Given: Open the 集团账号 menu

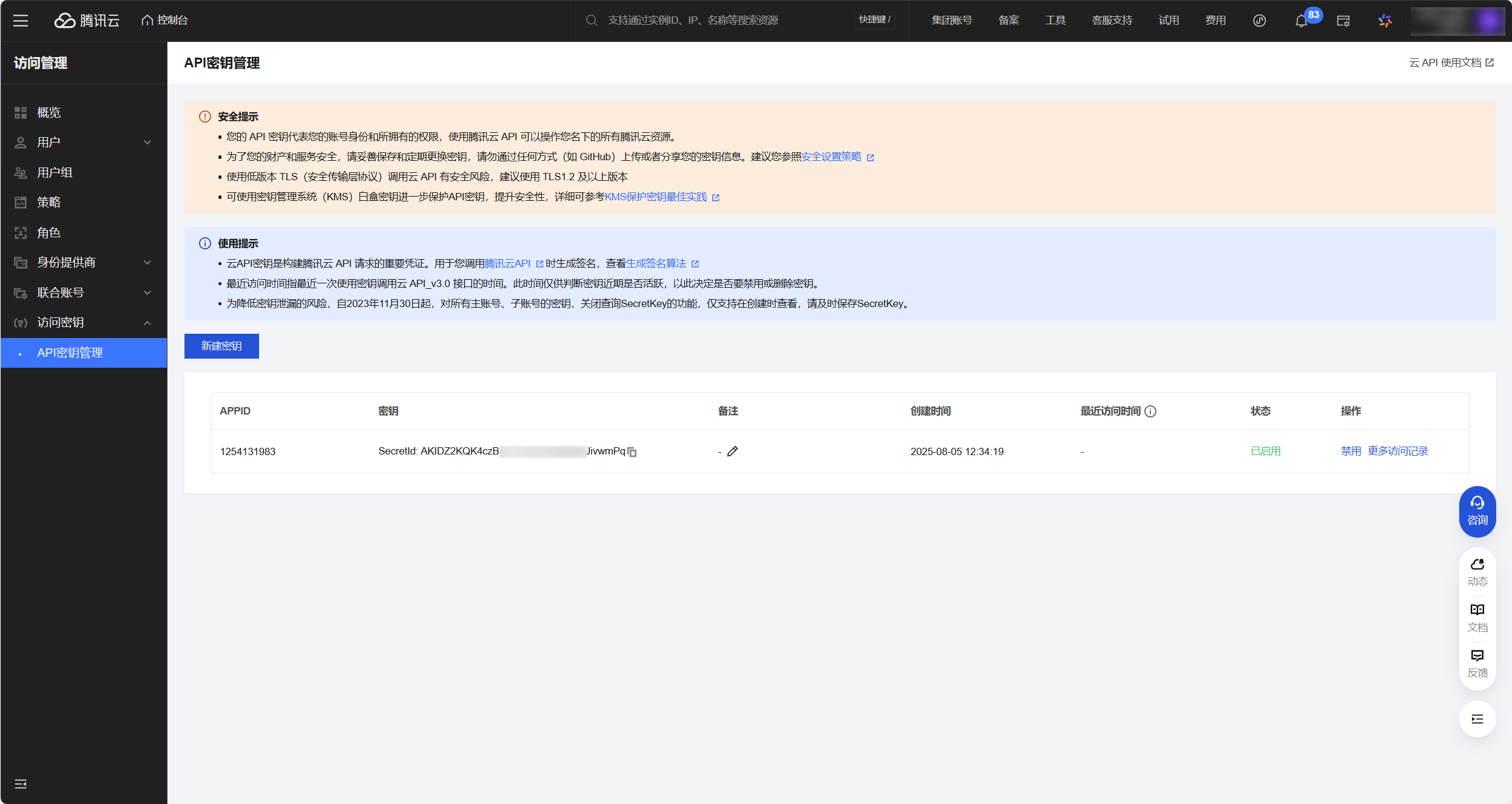Looking at the screenshot, I should point(951,21).
